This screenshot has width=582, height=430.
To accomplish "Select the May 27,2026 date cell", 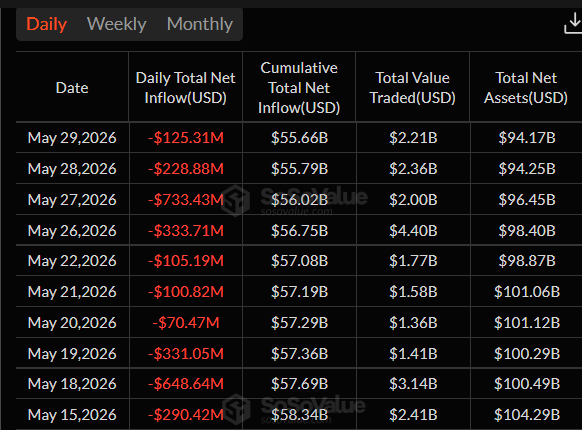I will pyautogui.click(x=72, y=200).
